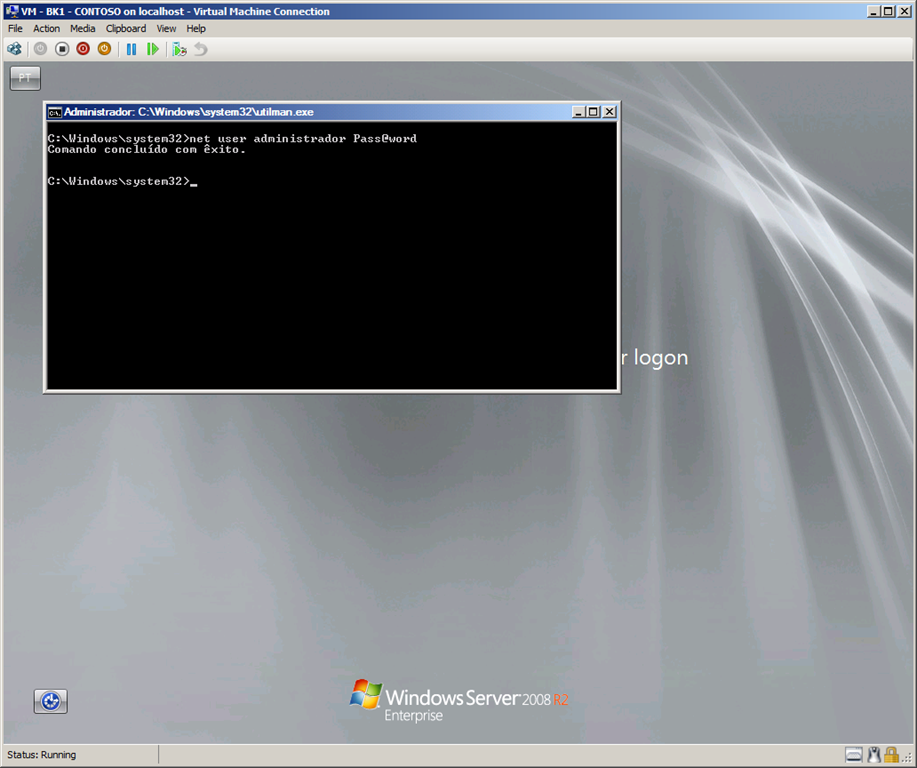The height and width of the screenshot is (768, 917).
Task: Click the keyboard icon in the status bar
Action: [853, 755]
